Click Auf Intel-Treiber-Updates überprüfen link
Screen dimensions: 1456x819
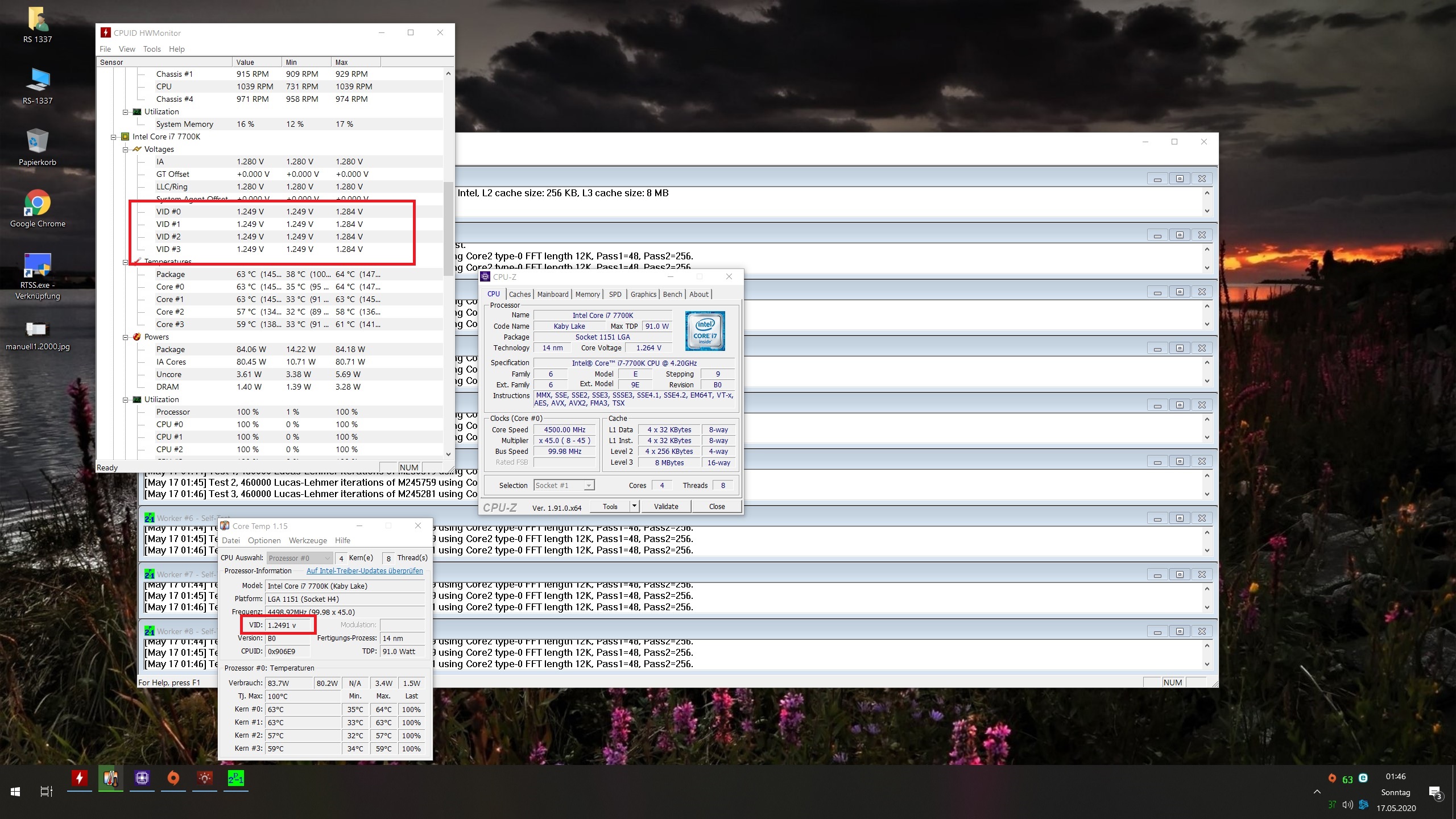[x=365, y=570]
